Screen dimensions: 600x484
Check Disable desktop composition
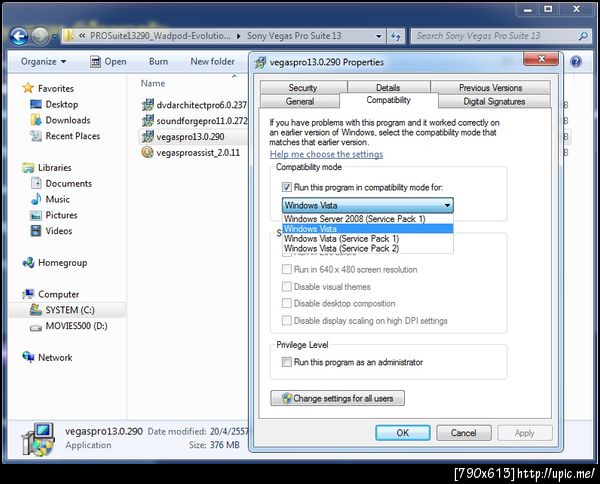(287, 303)
